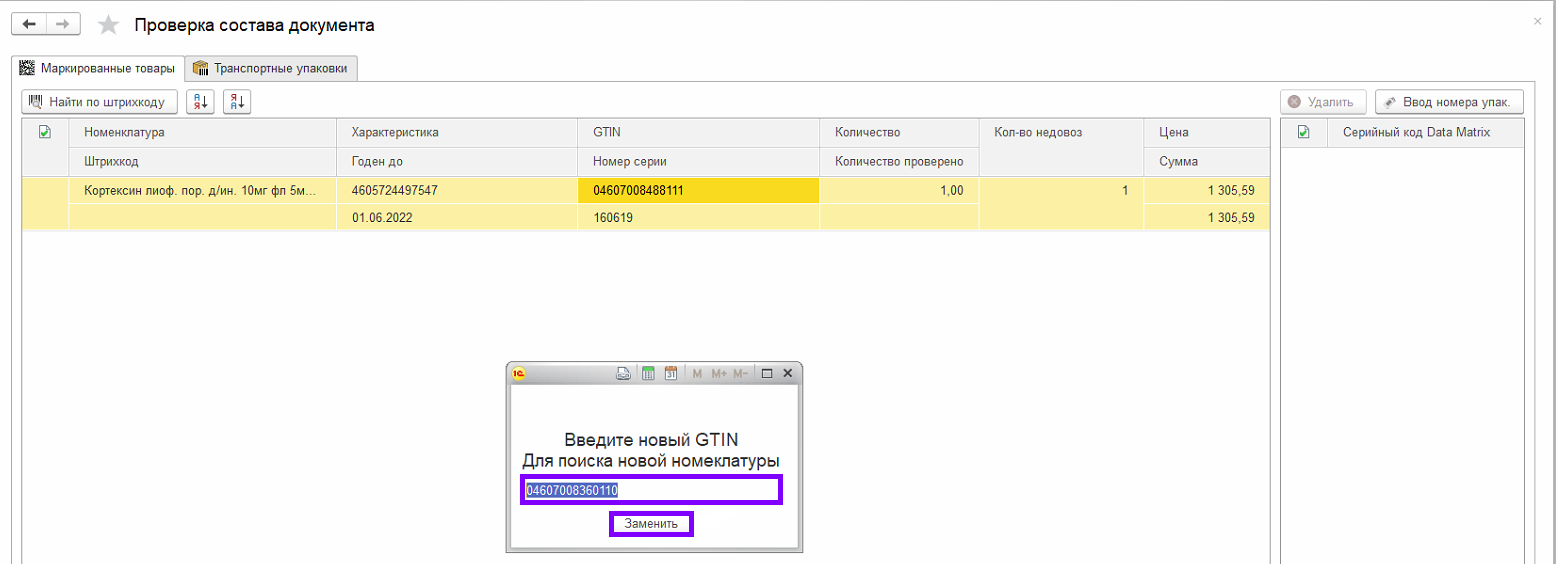Open calendar in the GTIN dialog
Viewport: 1556px width, 564px height.
[x=671, y=373]
